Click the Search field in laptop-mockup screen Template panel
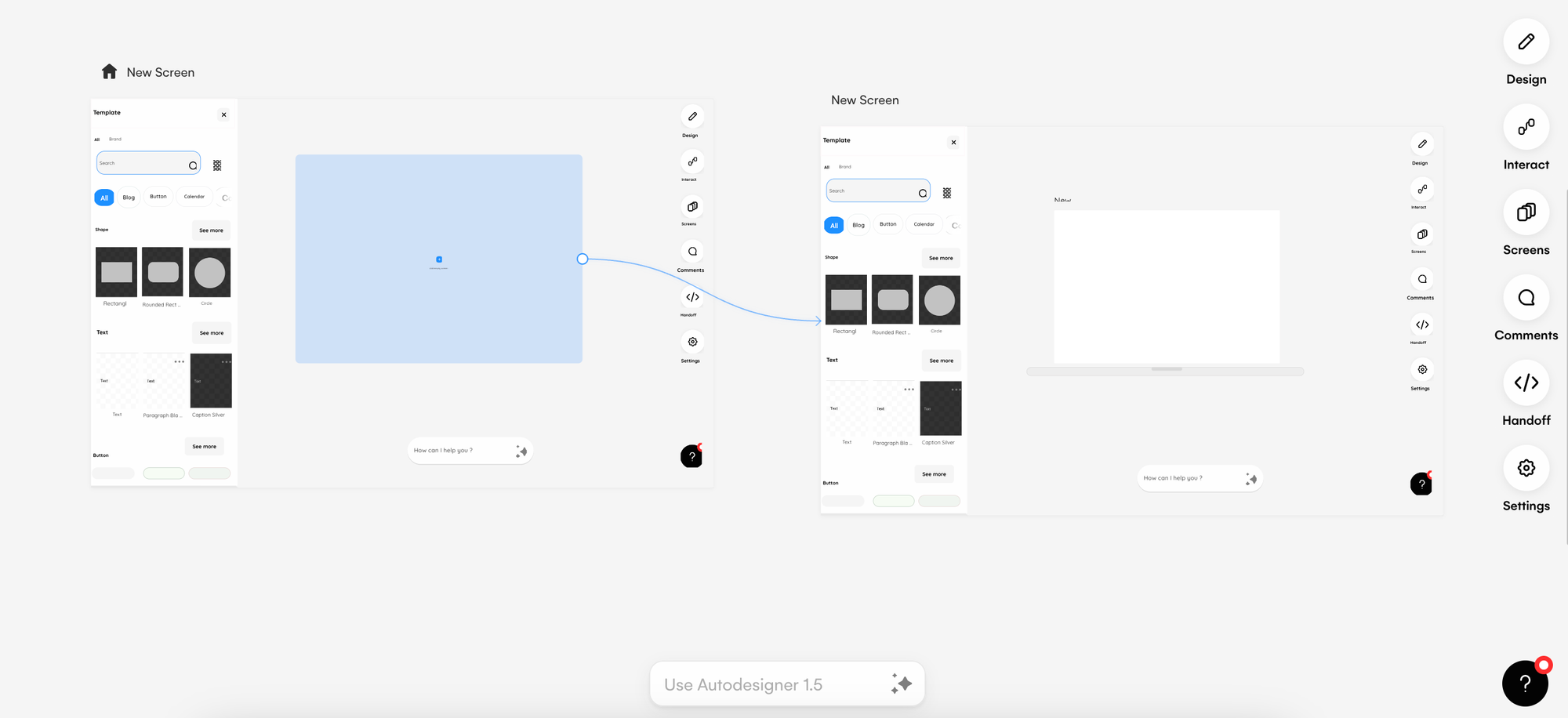1568x718 pixels. 878,190
